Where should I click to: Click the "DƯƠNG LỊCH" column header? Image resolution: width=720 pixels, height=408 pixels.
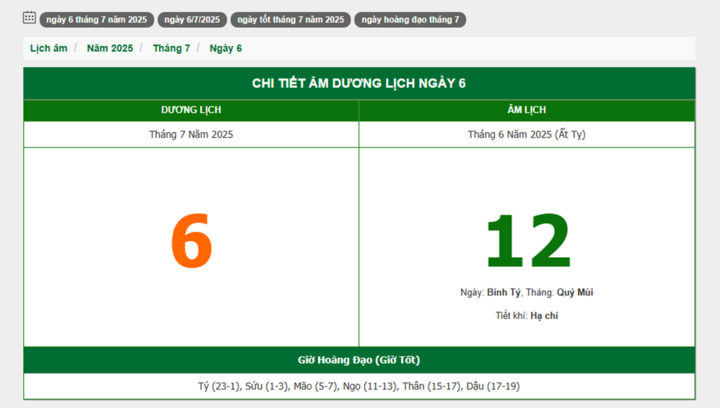pos(191,110)
